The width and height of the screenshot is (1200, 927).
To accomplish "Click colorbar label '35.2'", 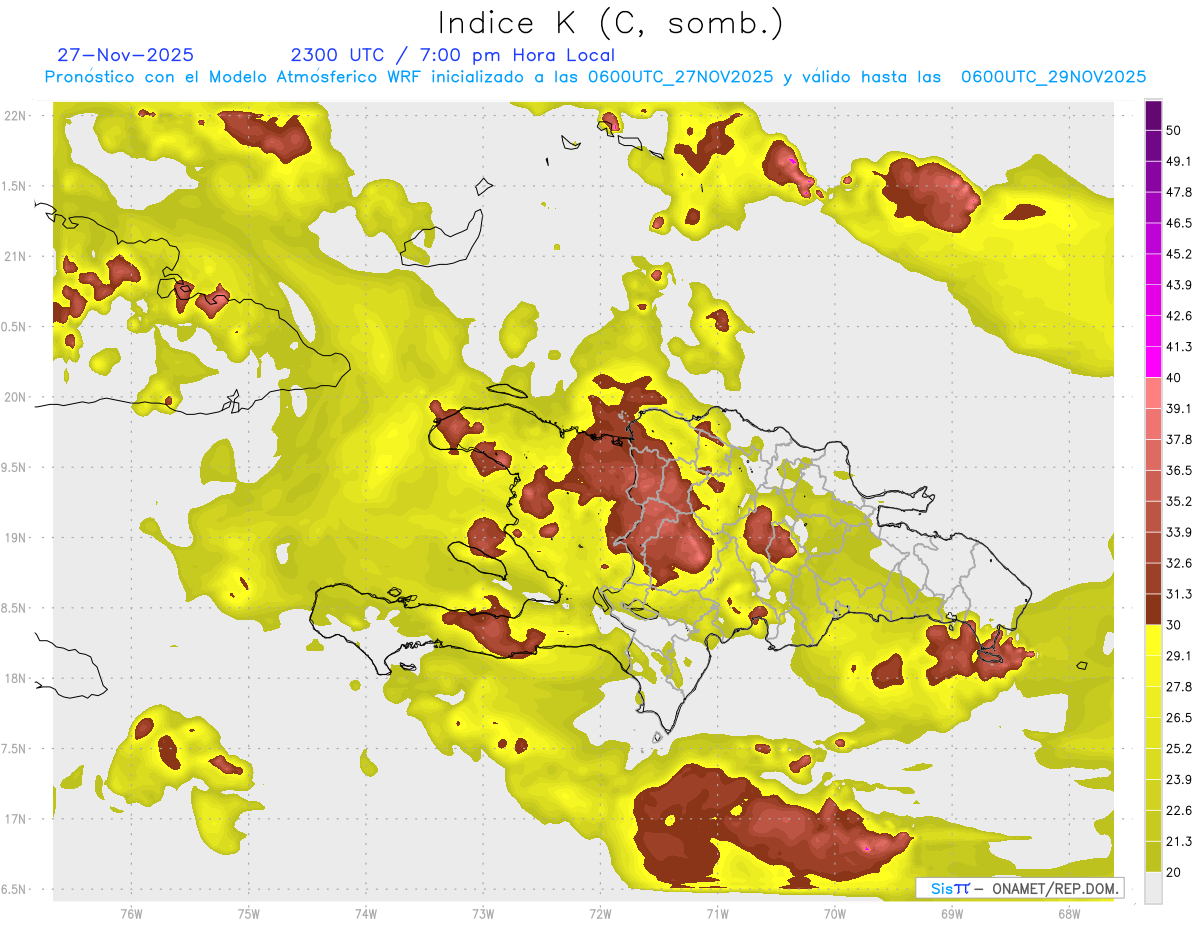I will coord(1179,501).
